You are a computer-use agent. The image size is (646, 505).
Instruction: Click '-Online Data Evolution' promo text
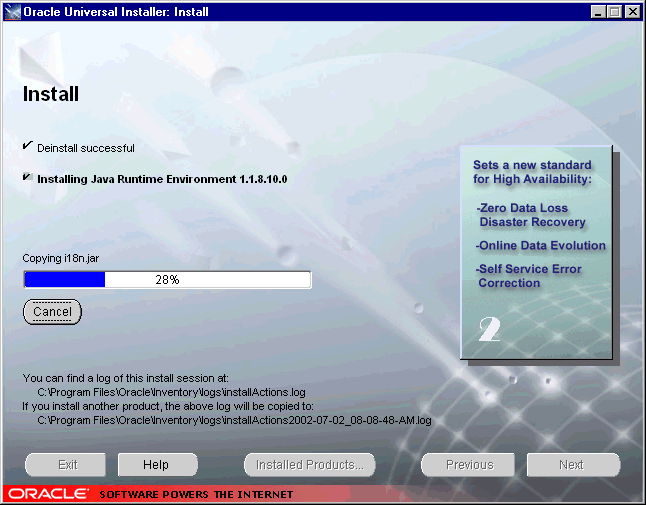(x=541, y=245)
